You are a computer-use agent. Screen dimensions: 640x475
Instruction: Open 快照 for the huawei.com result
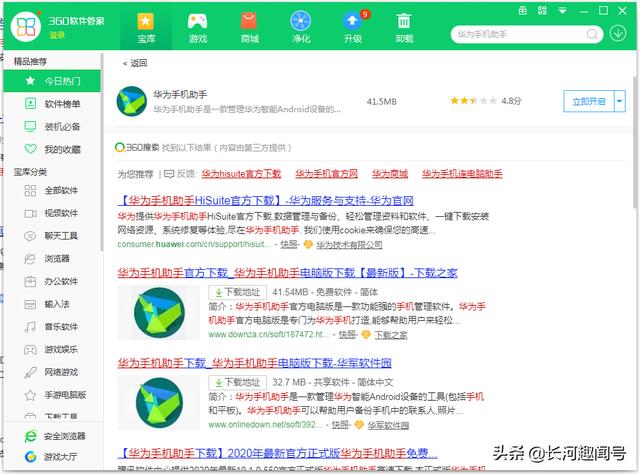pyautogui.click(x=289, y=244)
